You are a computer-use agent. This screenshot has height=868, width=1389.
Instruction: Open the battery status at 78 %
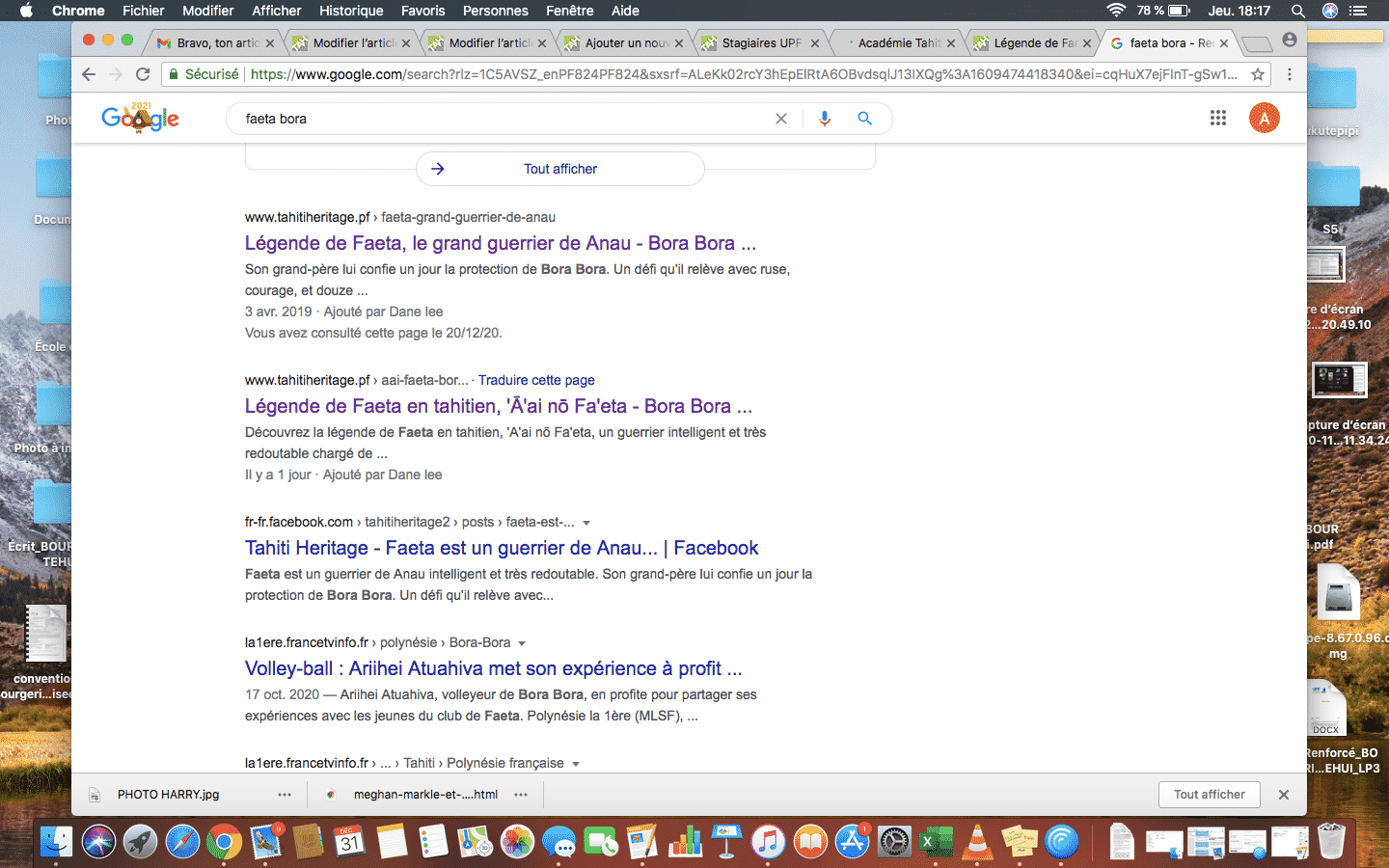(x=1163, y=11)
